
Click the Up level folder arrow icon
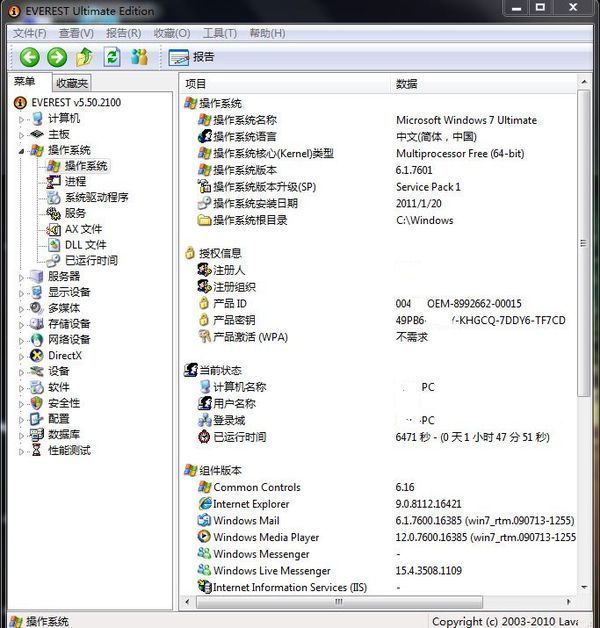85,57
